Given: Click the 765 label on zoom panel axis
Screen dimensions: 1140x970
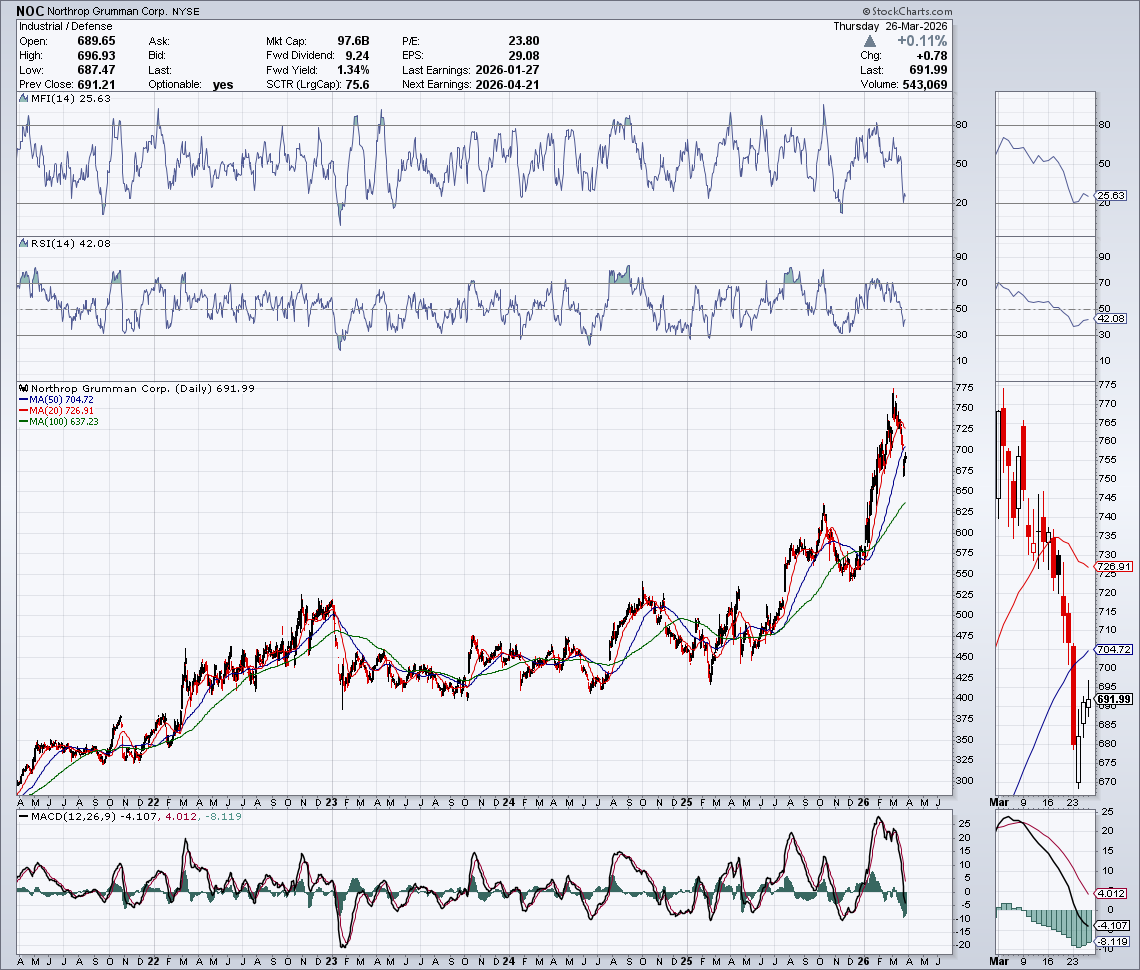Looking at the screenshot, I should pos(1108,422).
